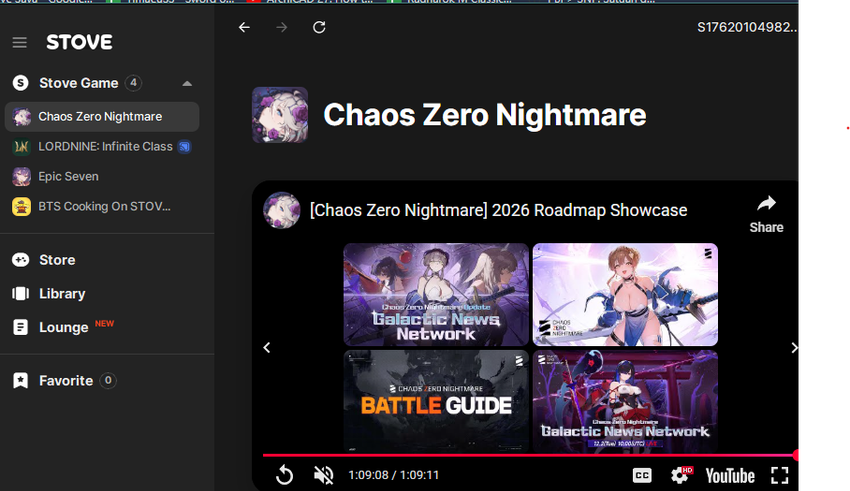Image resolution: width=850 pixels, height=491 pixels.
Task: Click the red video progress bar
Action: coord(530,455)
